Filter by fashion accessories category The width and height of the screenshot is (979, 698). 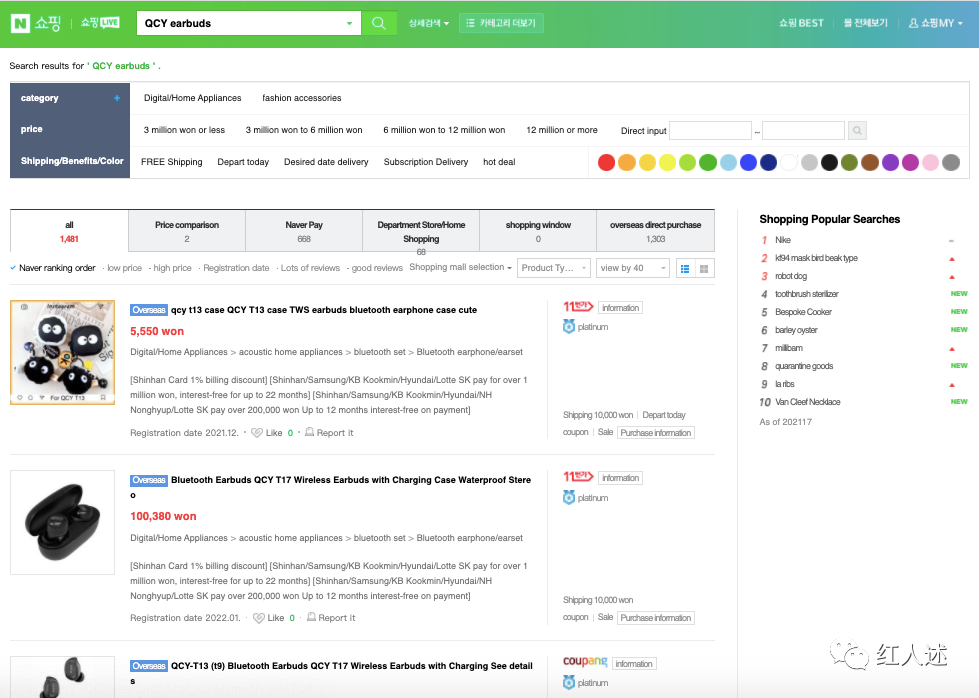click(x=302, y=98)
